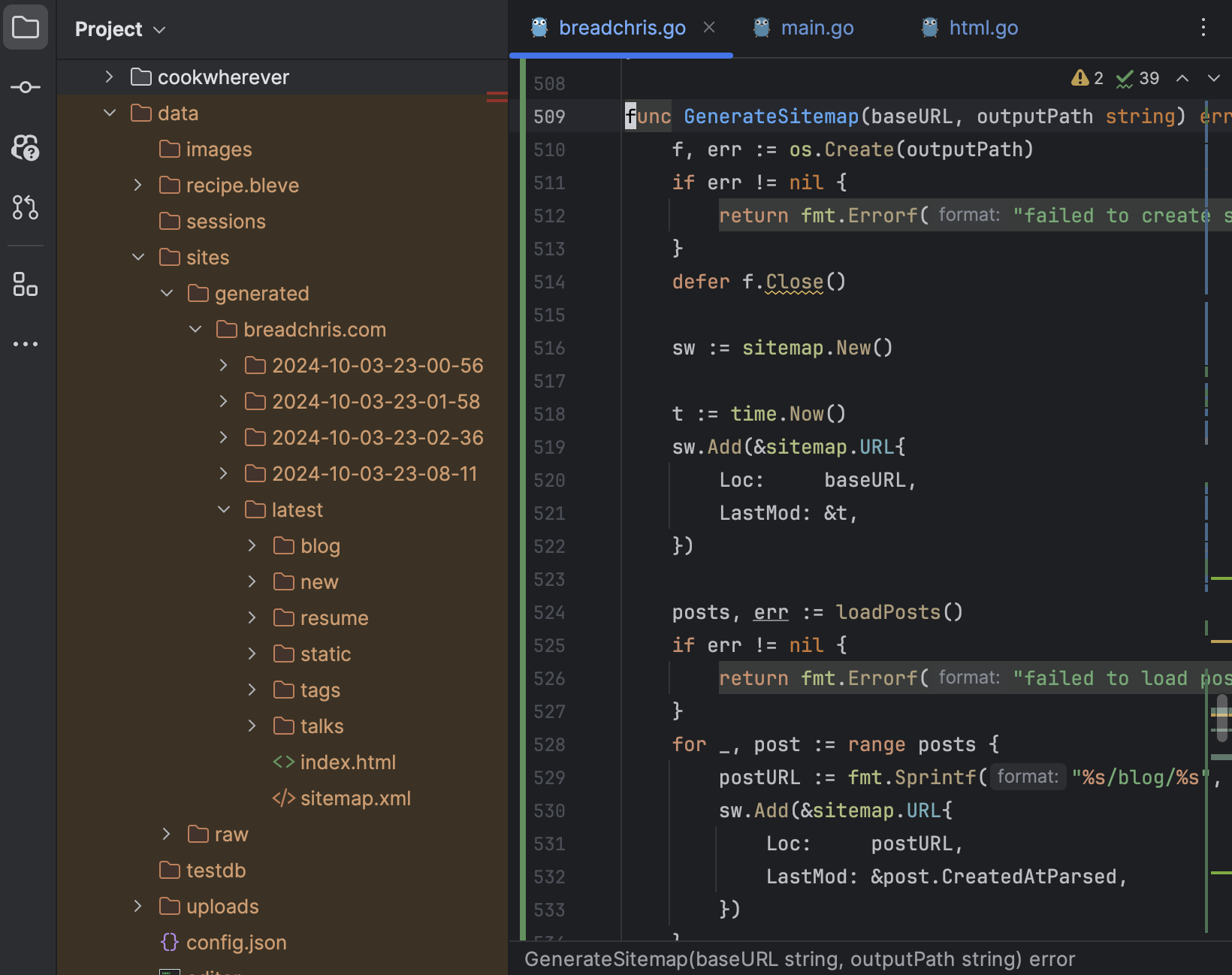Collapse the breadchris.com folder

pos(195,330)
